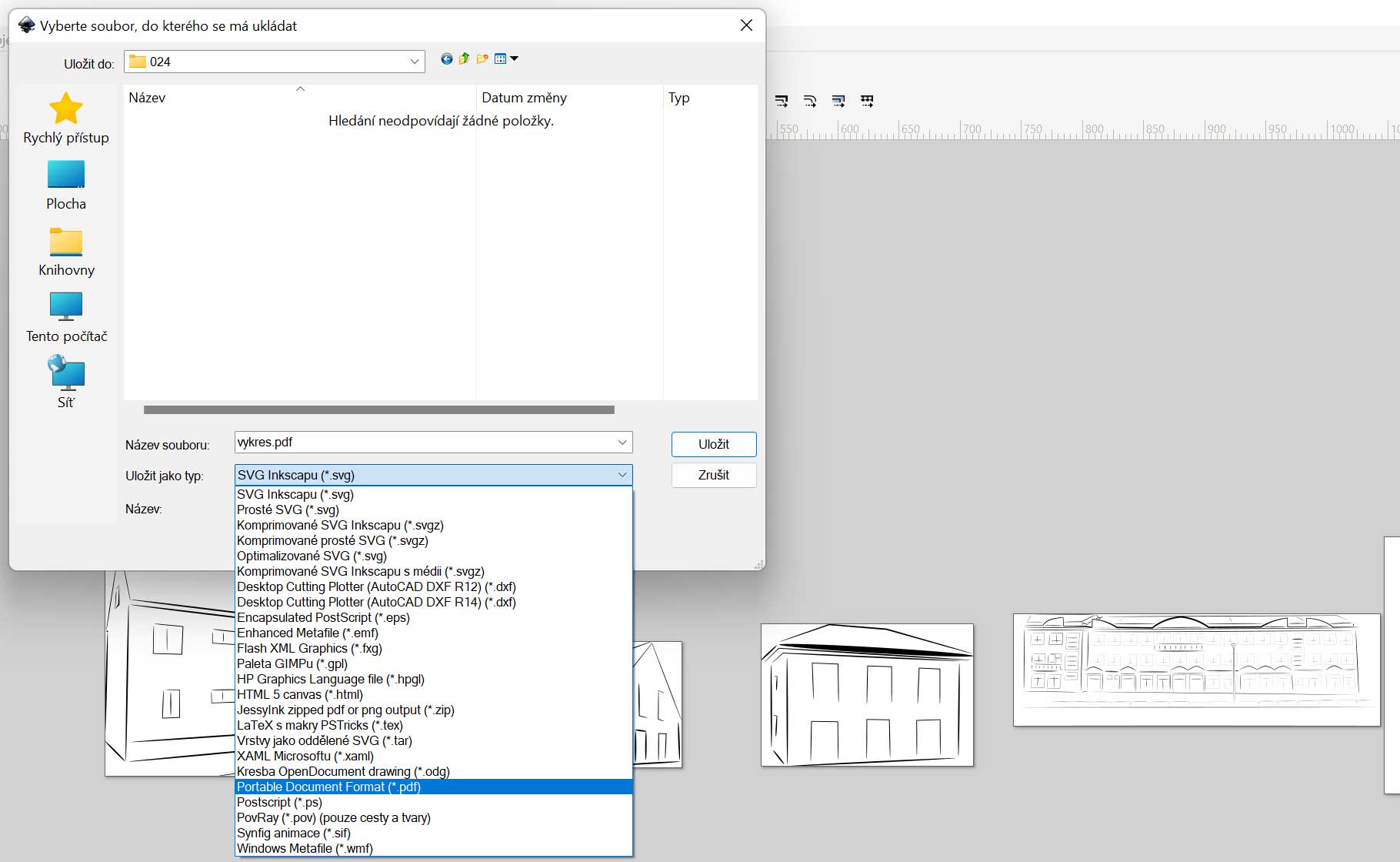Viewport: 1400px width, 862px height.
Task: Open the view menu icon in dialog
Action: point(505,59)
